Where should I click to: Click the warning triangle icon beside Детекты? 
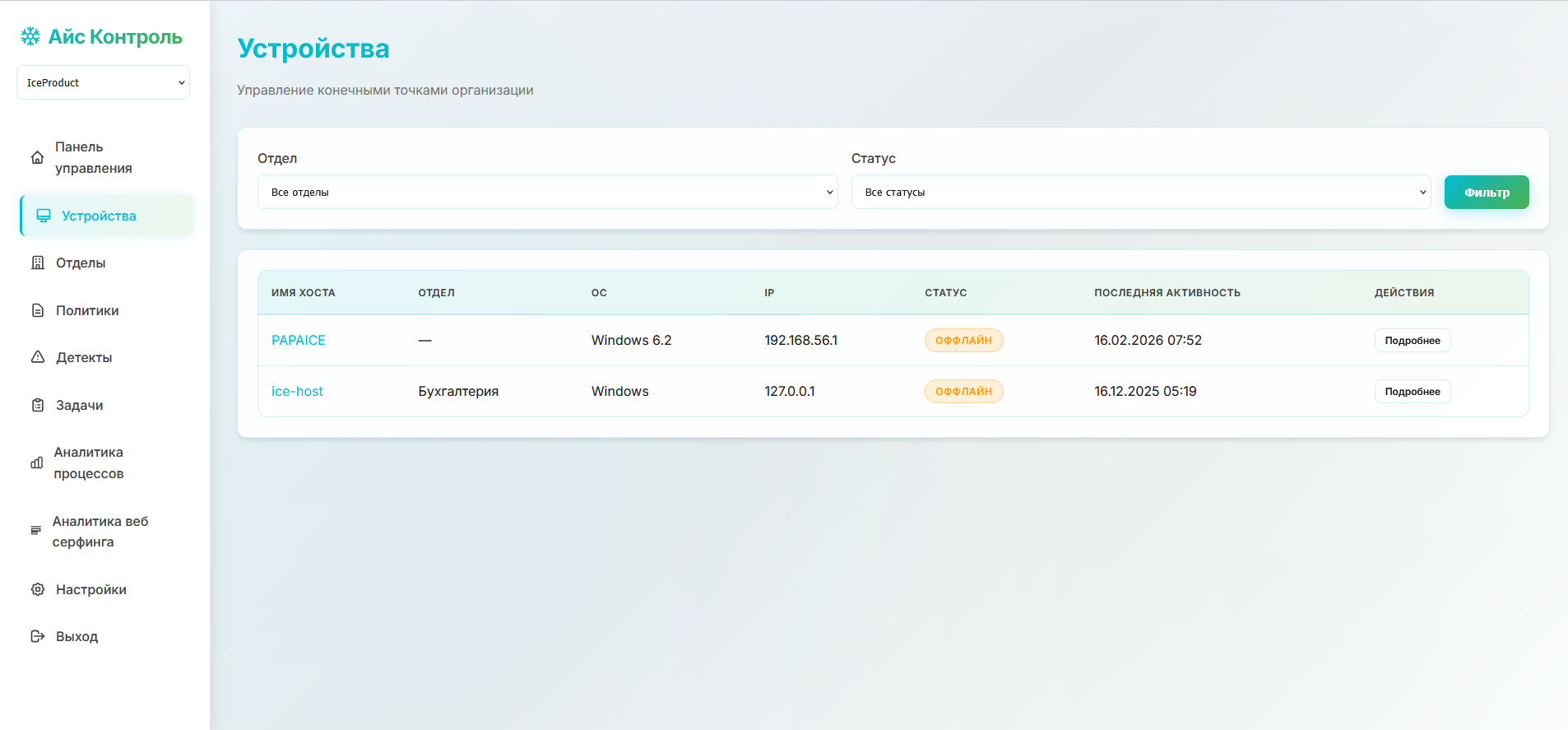point(38,357)
